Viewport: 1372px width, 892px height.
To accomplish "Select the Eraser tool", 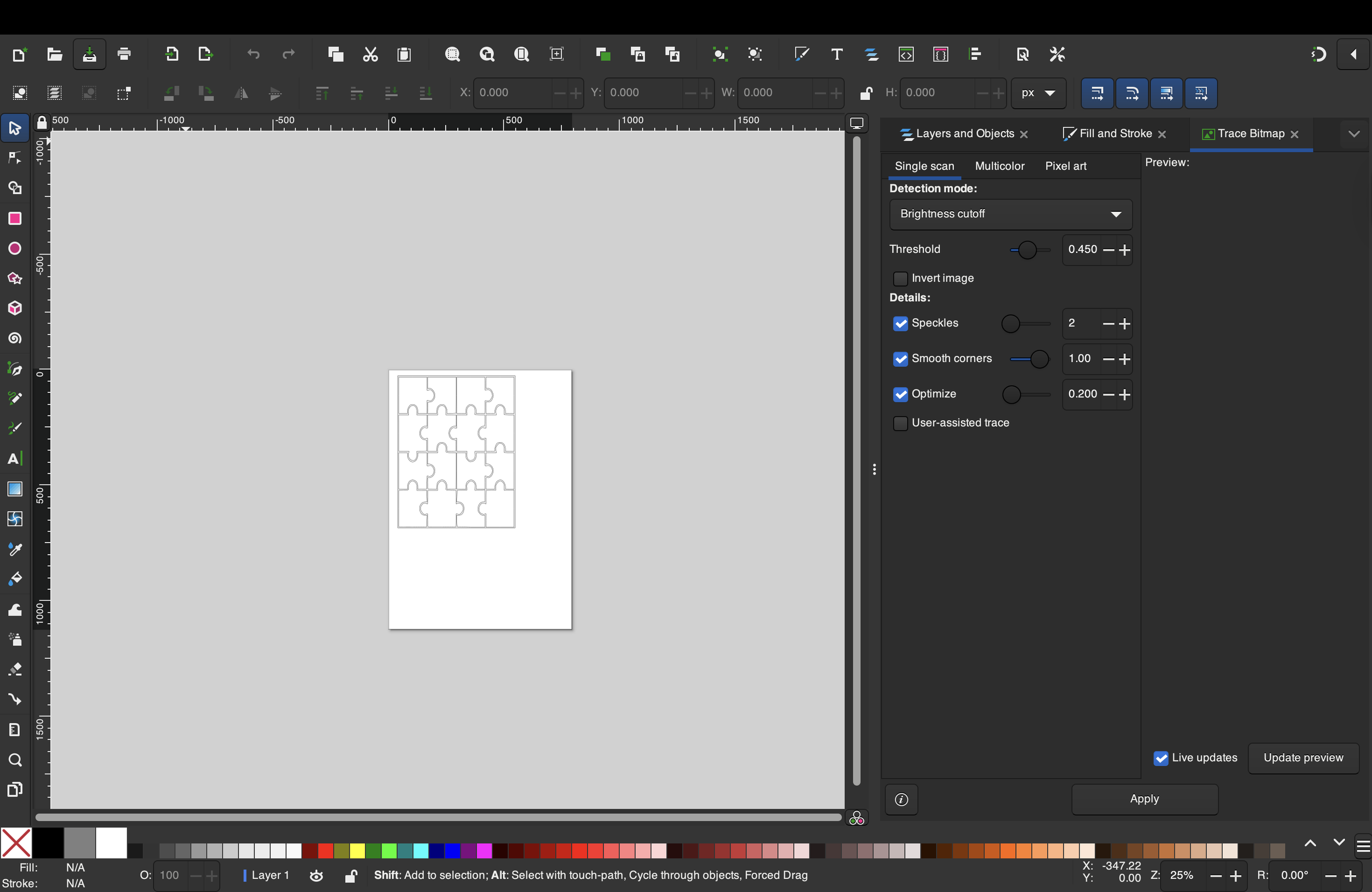I will coord(15,669).
